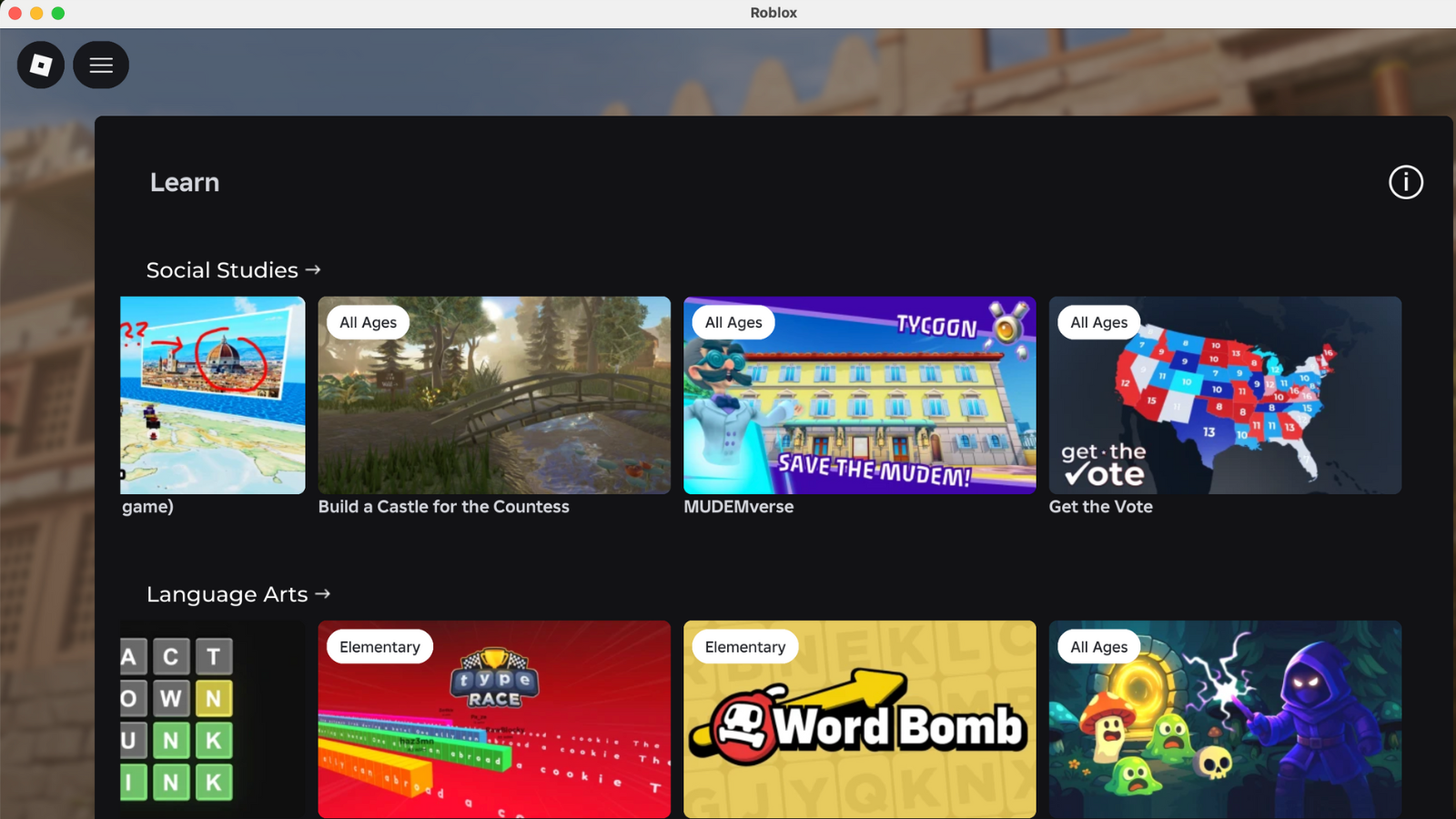Viewport: 1456px width, 819px height.
Task: Click the MUDEMverse title link
Action: 738,507
